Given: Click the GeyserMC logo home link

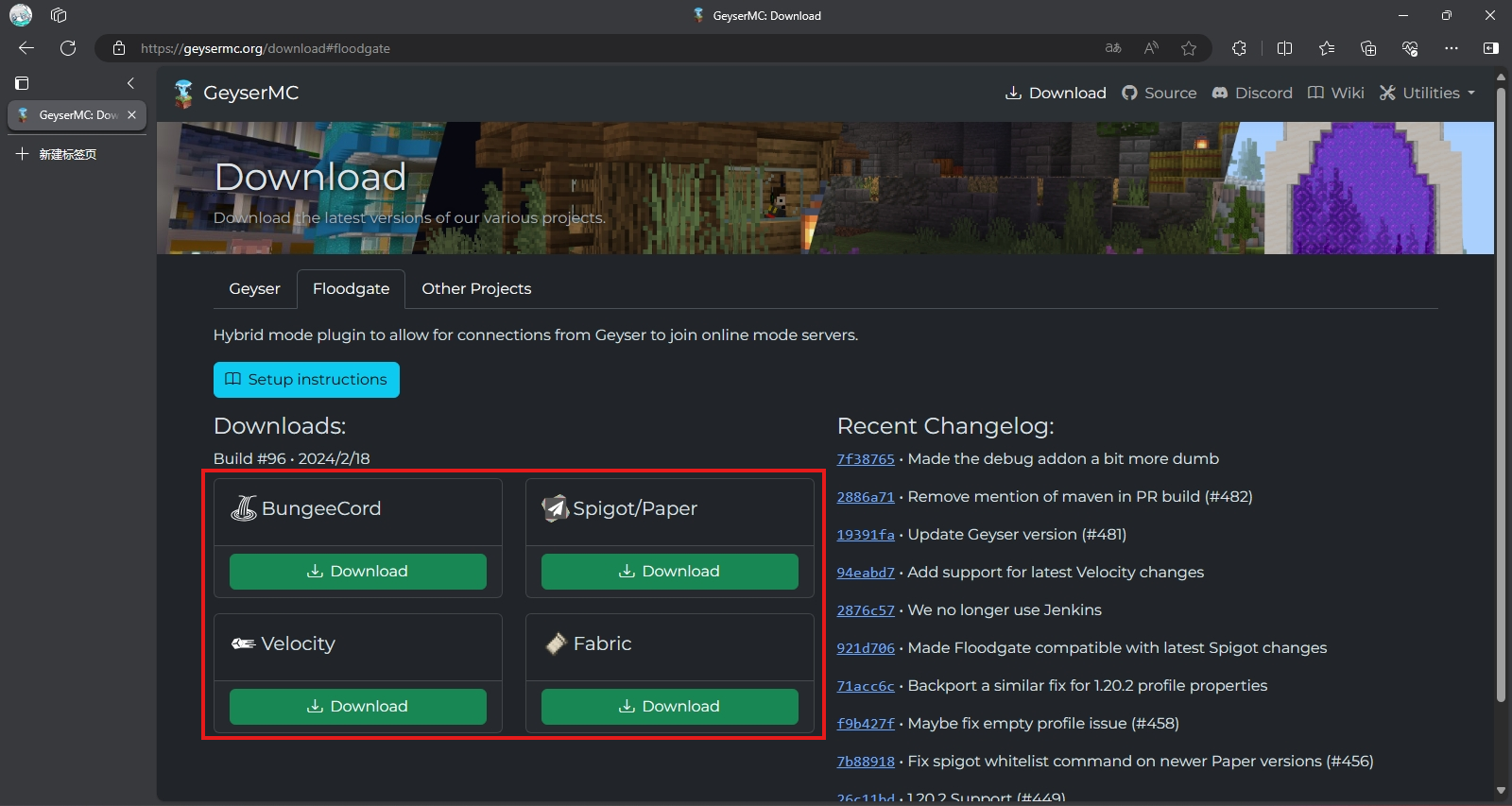Looking at the screenshot, I should point(236,93).
